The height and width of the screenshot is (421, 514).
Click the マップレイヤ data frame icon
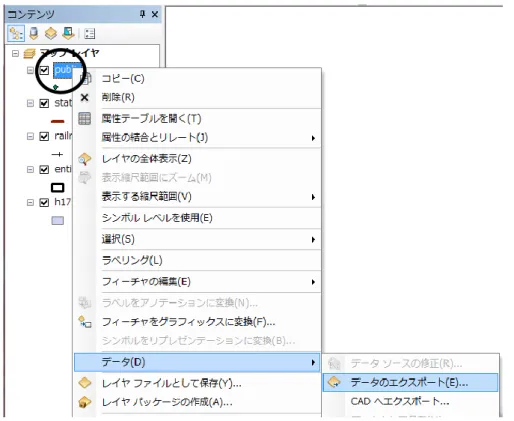click(30, 53)
